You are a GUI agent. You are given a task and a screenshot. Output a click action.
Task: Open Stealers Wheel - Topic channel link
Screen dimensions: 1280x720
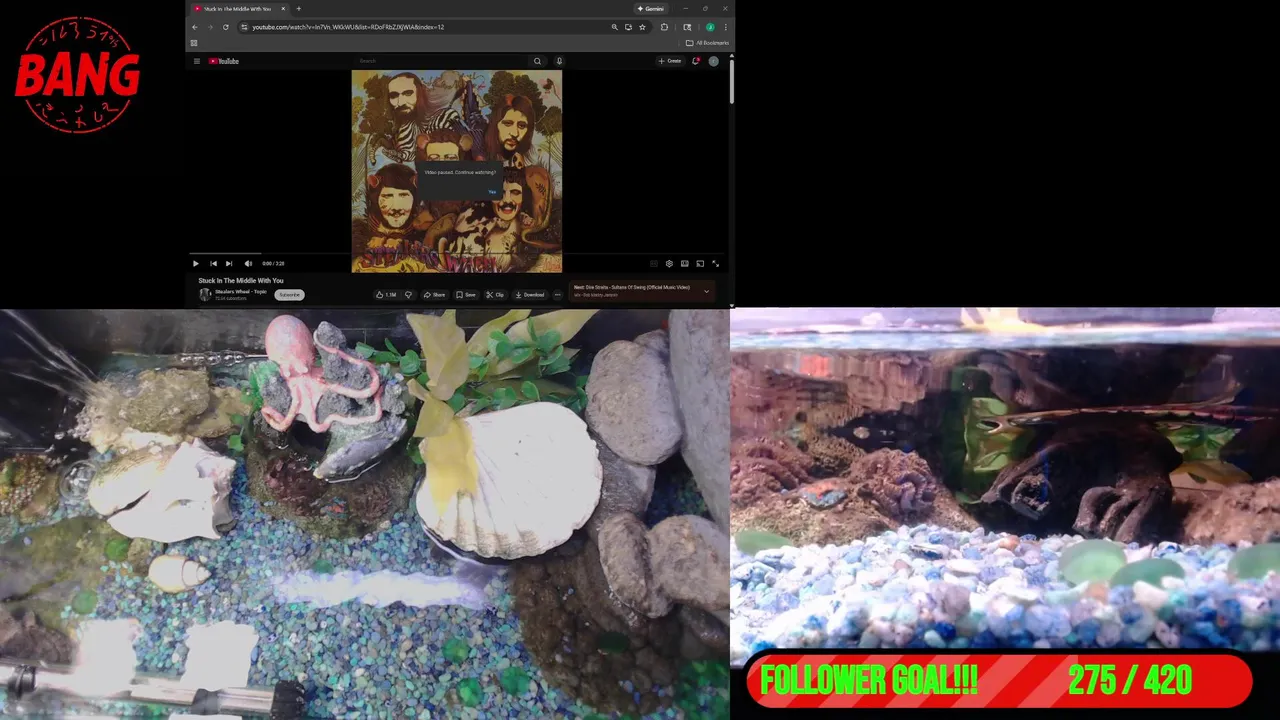click(241, 292)
